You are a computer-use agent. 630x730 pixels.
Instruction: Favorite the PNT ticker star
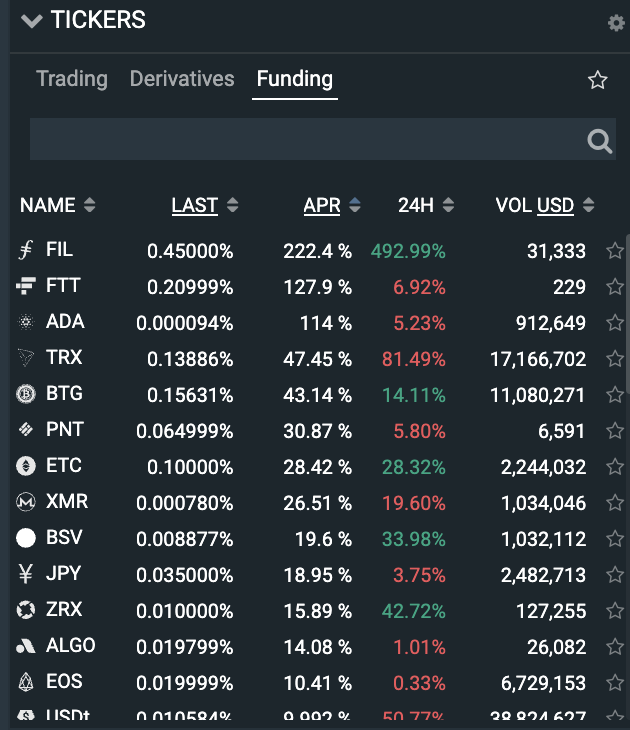click(615, 430)
